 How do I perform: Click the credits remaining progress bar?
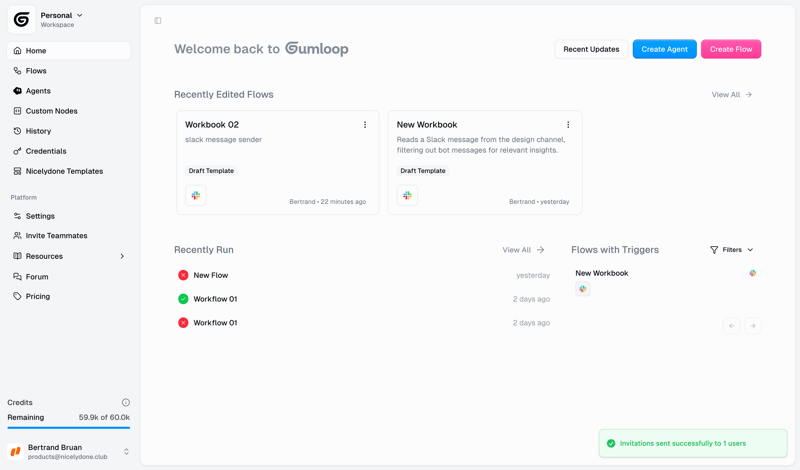click(69, 428)
